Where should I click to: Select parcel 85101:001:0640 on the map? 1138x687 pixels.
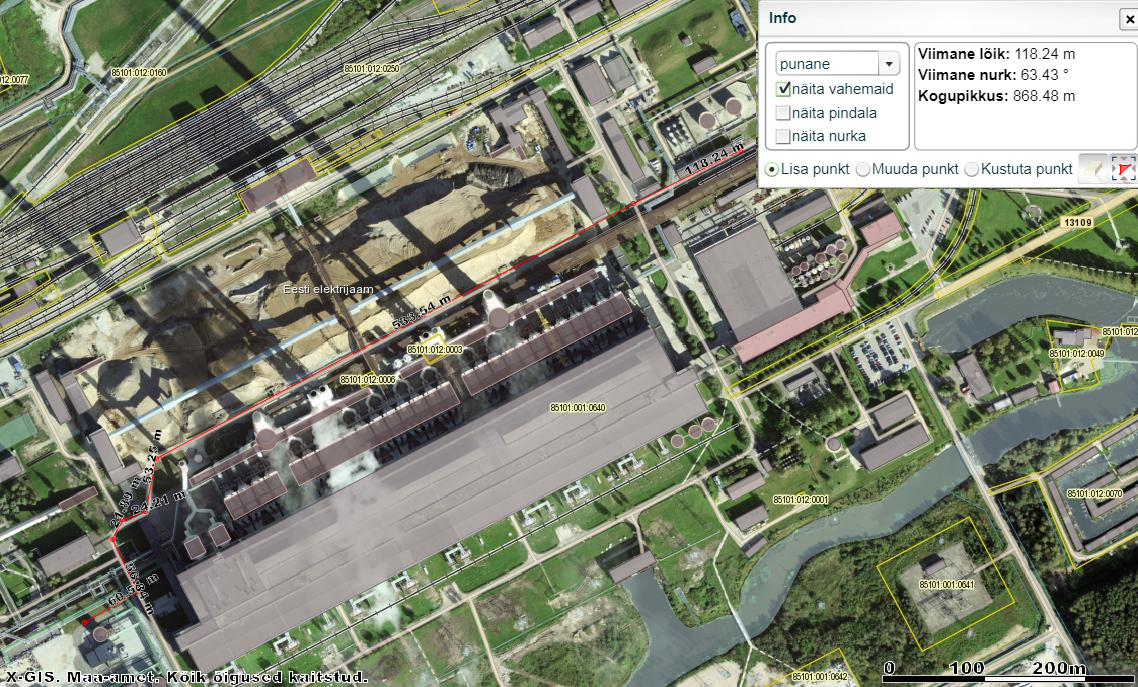(x=578, y=407)
